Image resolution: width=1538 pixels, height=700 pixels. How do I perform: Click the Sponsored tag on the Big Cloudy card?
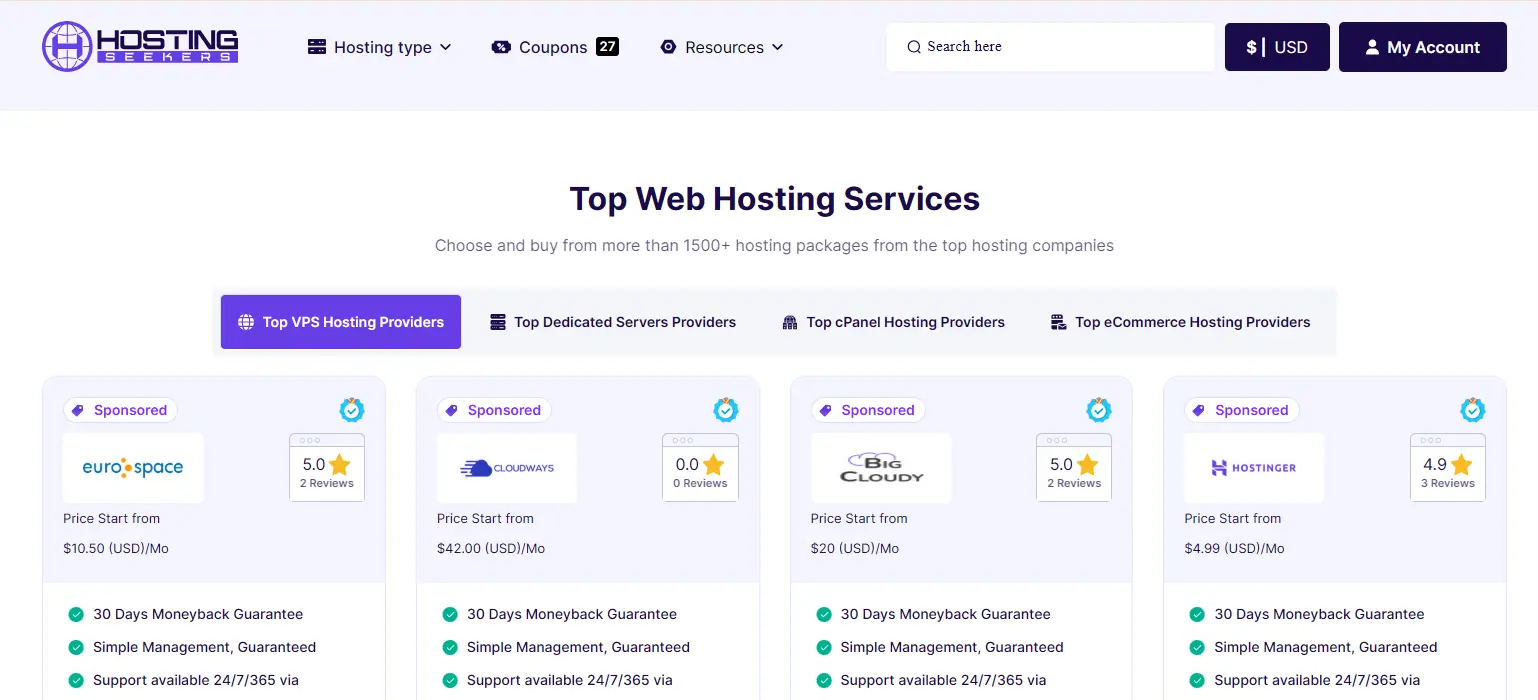coord(867,410)
